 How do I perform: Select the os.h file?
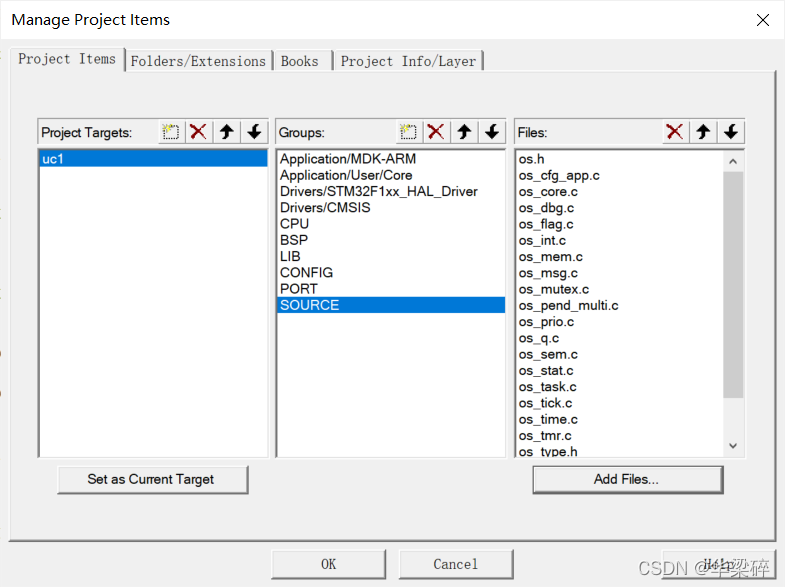coord(620,159)
